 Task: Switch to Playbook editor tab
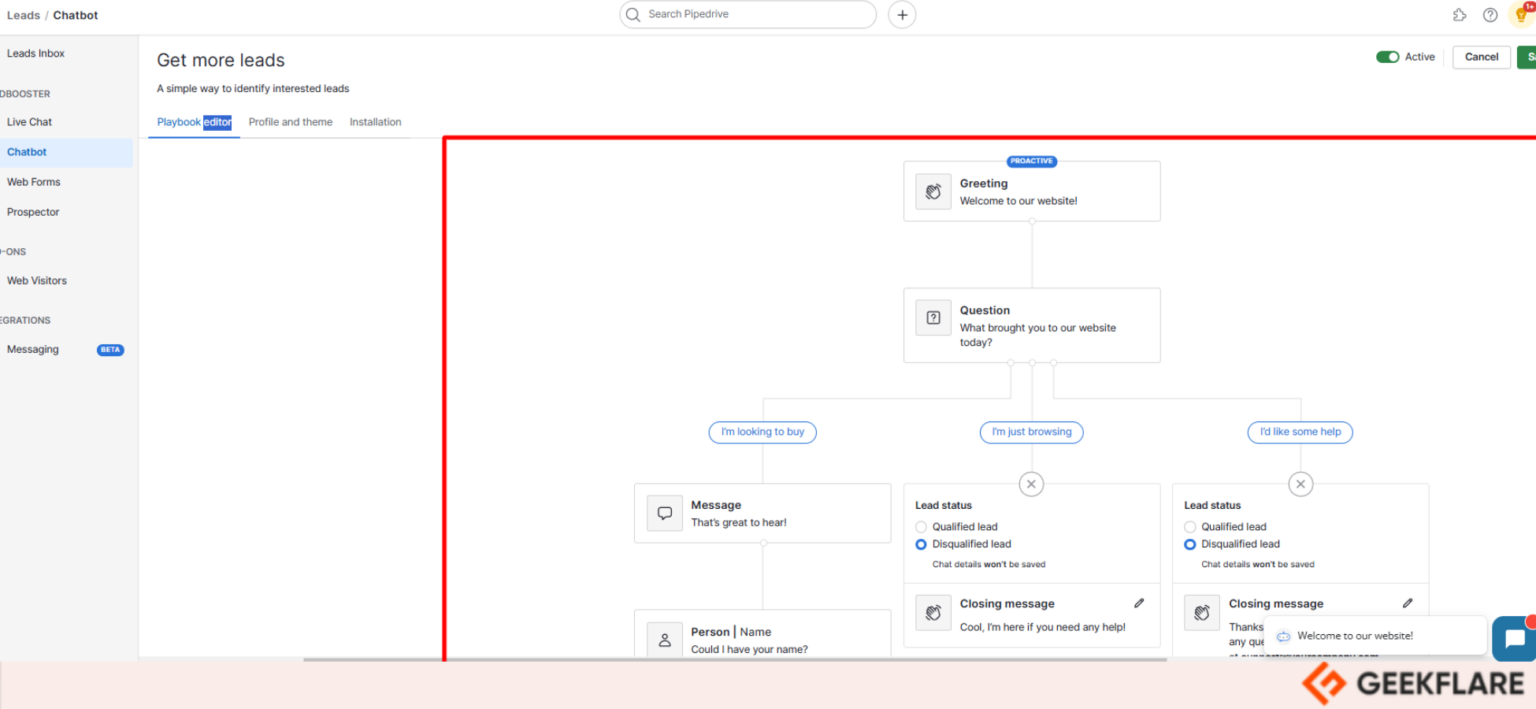194,122
